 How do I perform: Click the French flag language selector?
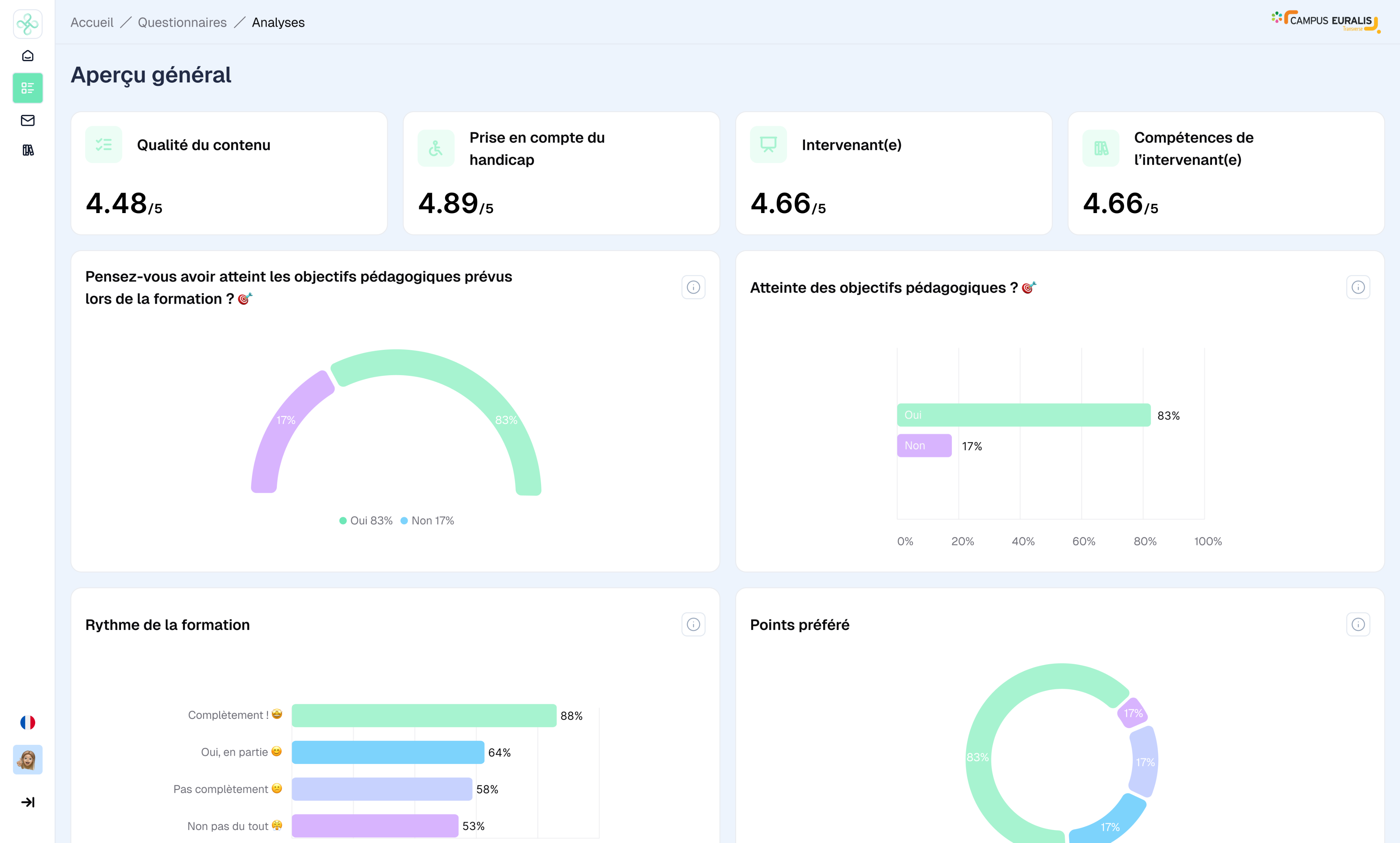click(27, 722)
